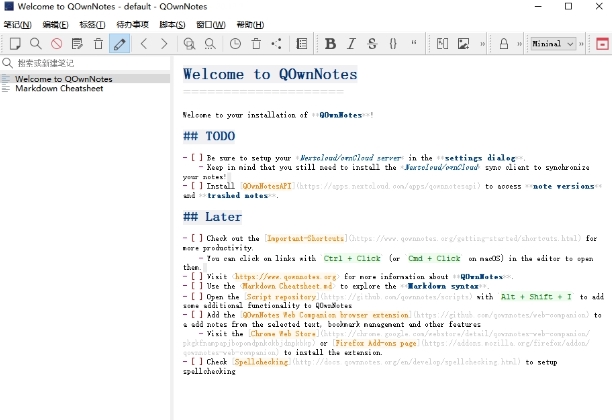
Task: Click the QOwnNotesAPI link
Action: pos(267,186)
